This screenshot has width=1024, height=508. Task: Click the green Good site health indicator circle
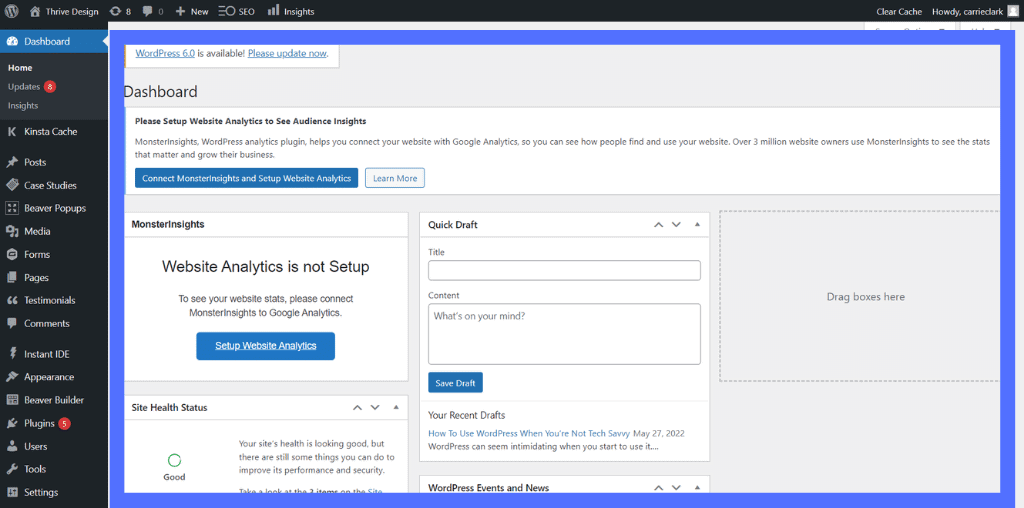(174, 460)
